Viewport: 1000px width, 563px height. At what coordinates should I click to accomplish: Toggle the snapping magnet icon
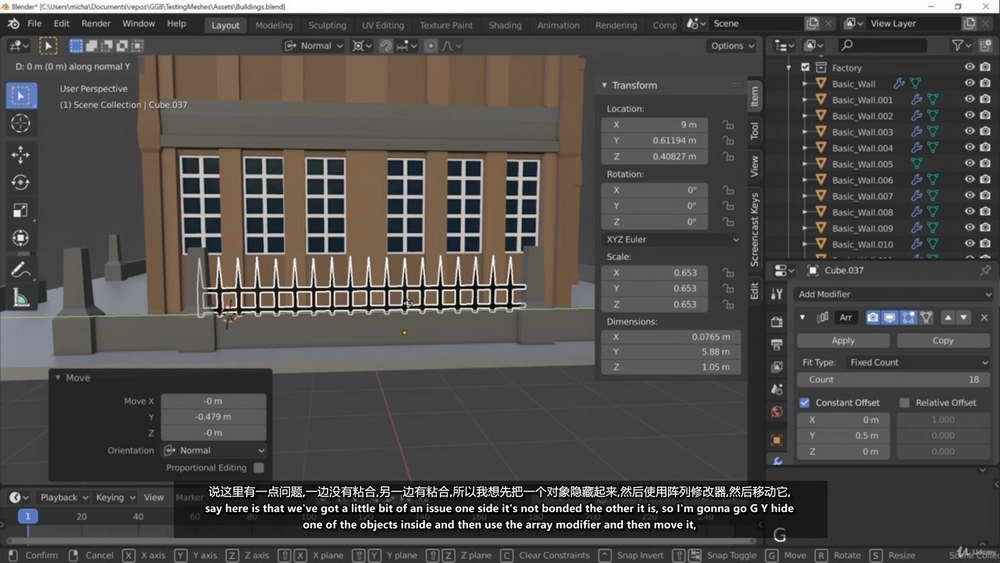click(x=386, y=46)
